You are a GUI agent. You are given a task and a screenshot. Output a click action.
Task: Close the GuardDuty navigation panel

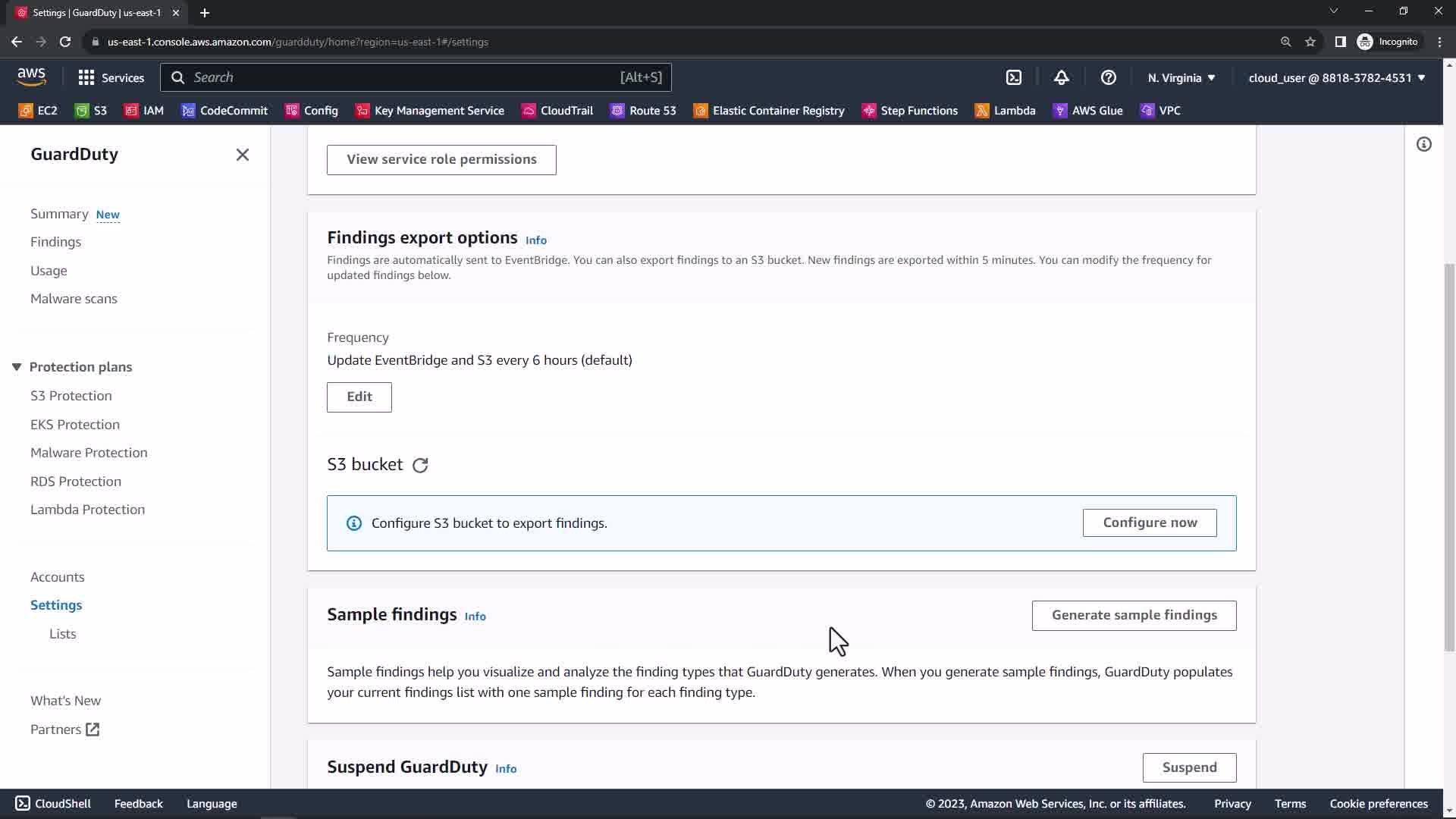tap(243, 155)
